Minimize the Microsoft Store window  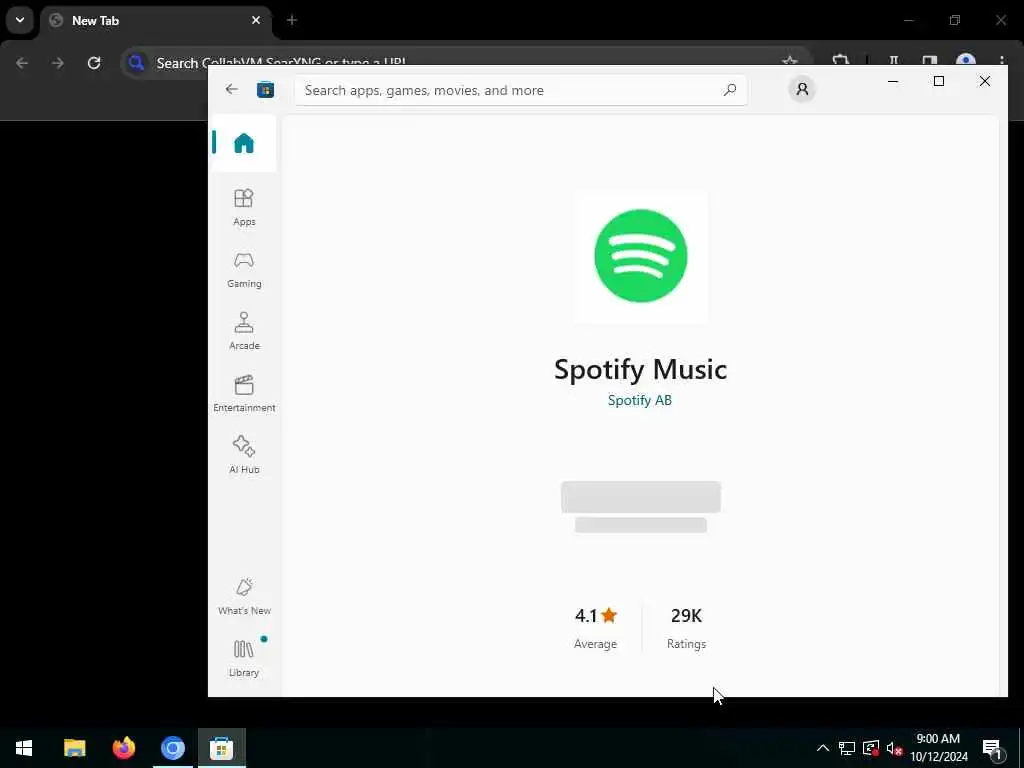893,81
